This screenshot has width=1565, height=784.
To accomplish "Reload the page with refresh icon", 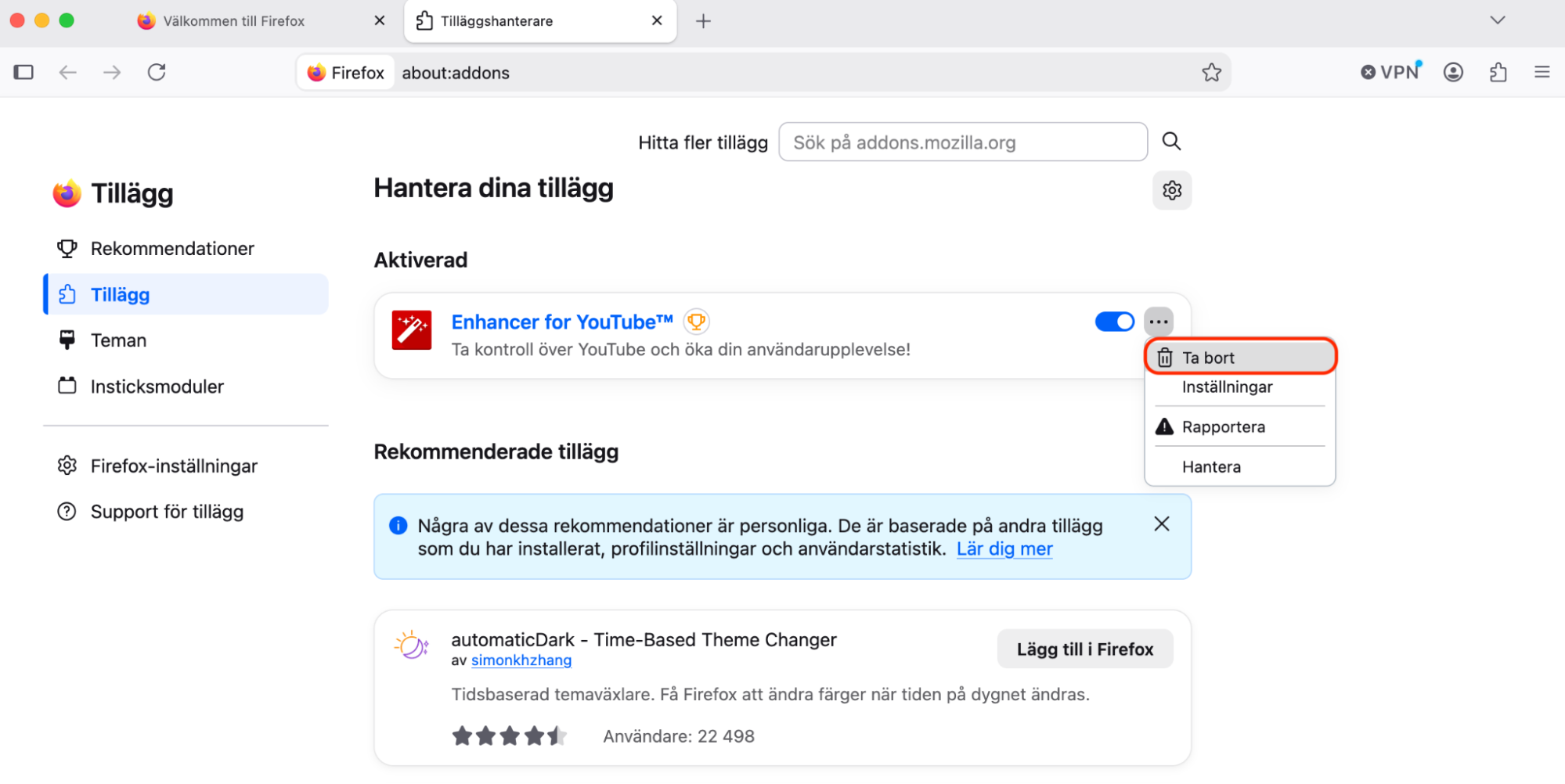I will [157, 73].
